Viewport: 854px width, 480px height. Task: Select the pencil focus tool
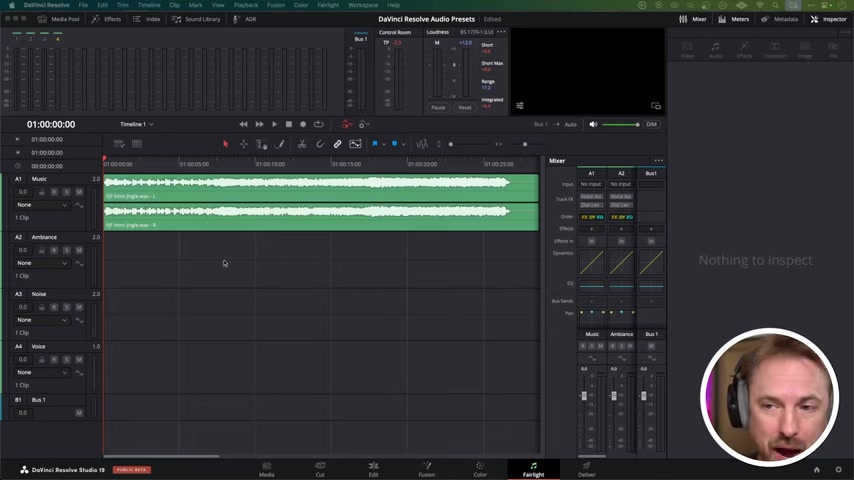click(x=279, y=144)
